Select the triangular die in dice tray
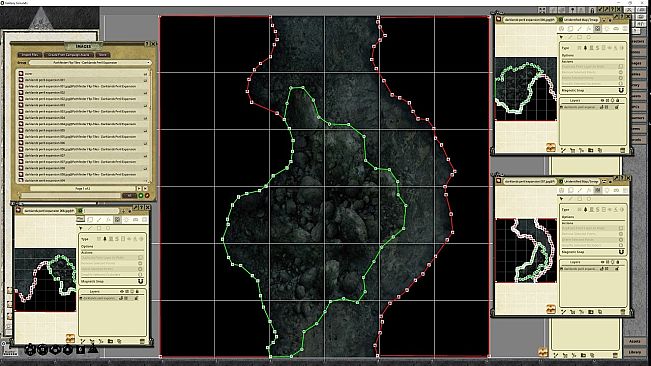Image resolution: width=651 pixels, height=366 pixels. point(93,349)
